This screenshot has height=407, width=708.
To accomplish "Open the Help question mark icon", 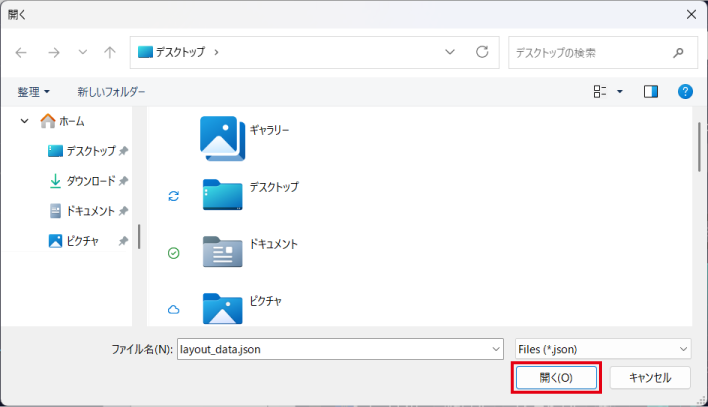I will coord(685,91).
